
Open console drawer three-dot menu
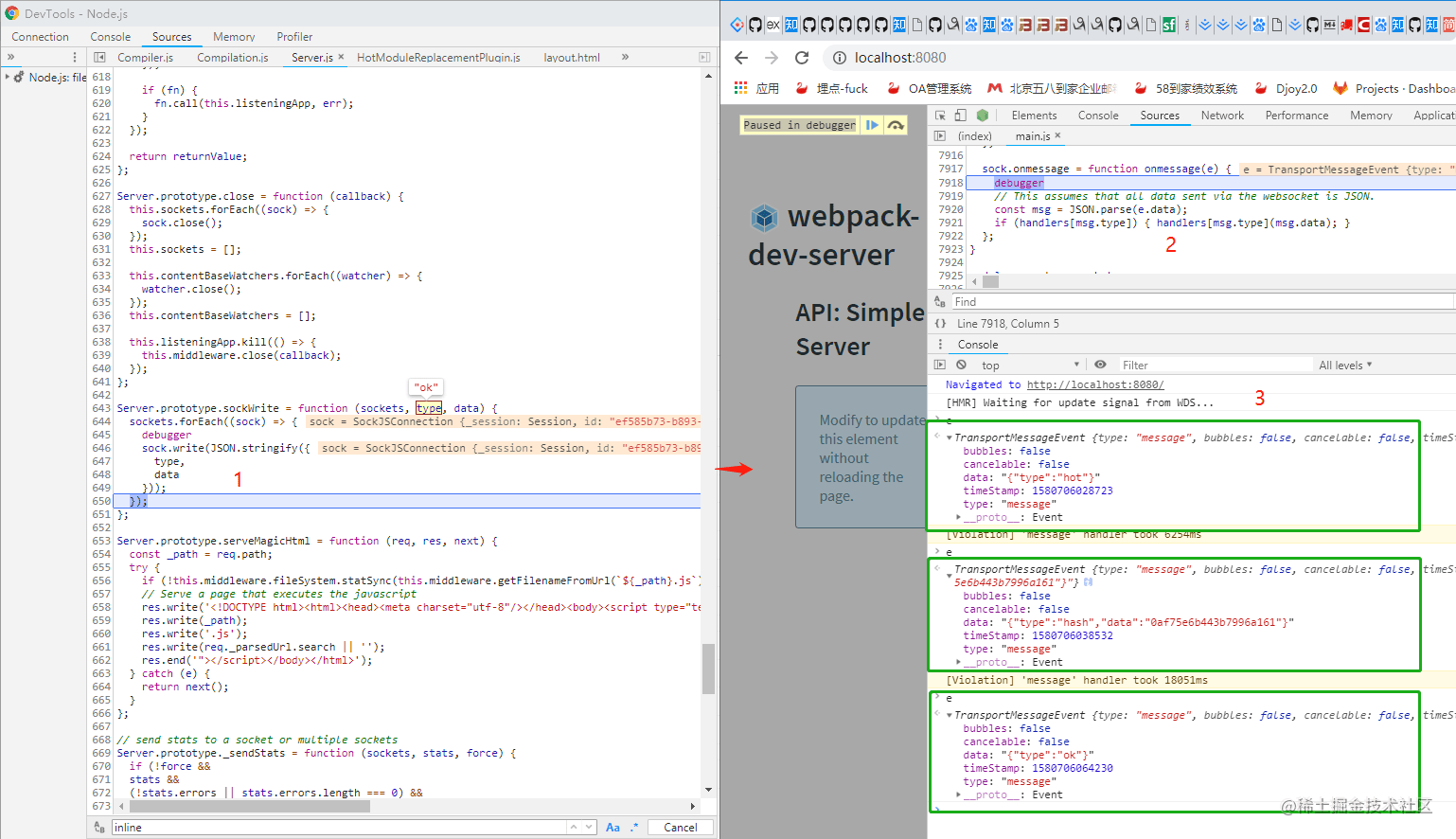pyautogui.click(x=940, y=345)
